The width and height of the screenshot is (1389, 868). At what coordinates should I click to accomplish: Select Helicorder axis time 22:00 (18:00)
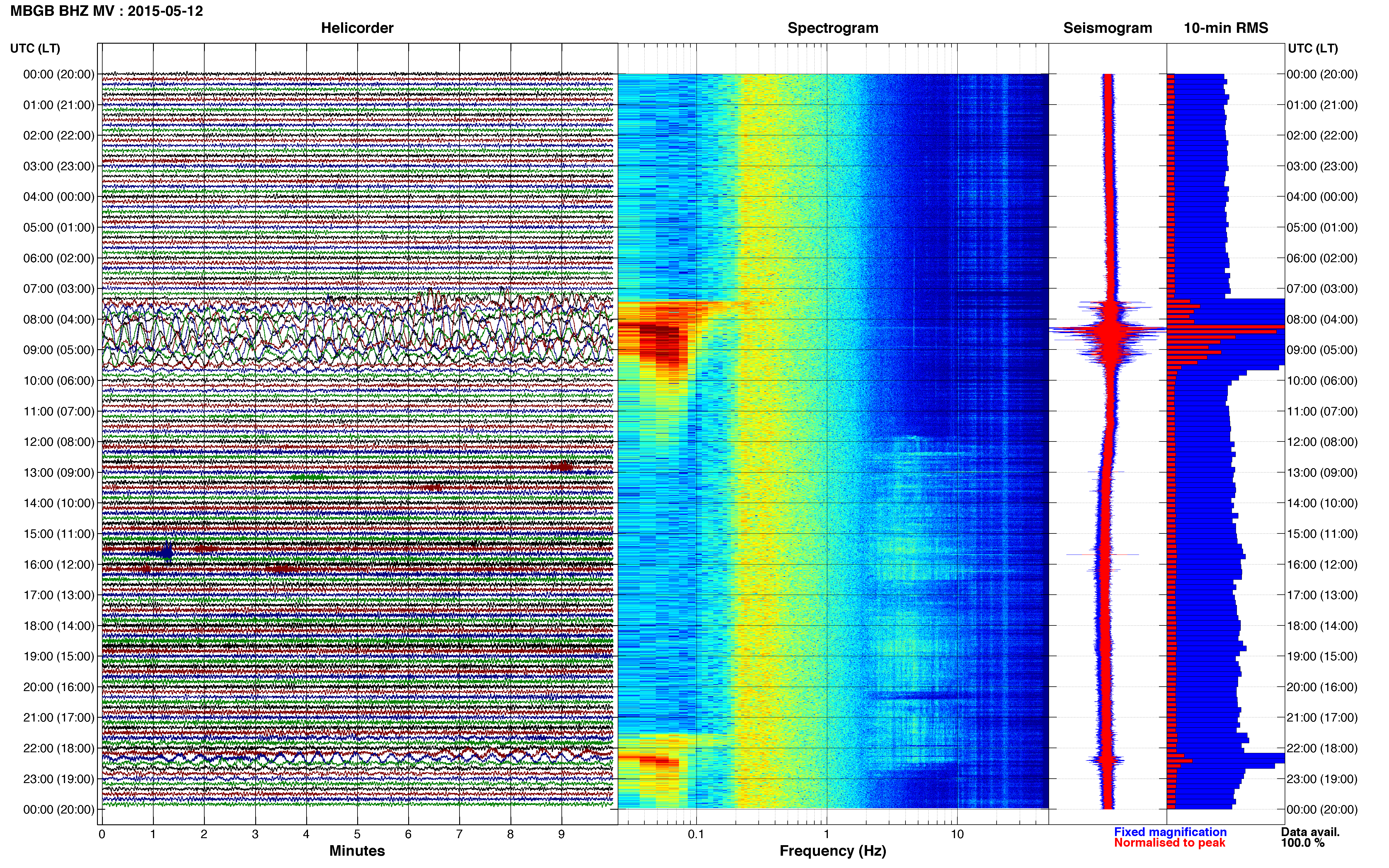[x=59, y=748]
